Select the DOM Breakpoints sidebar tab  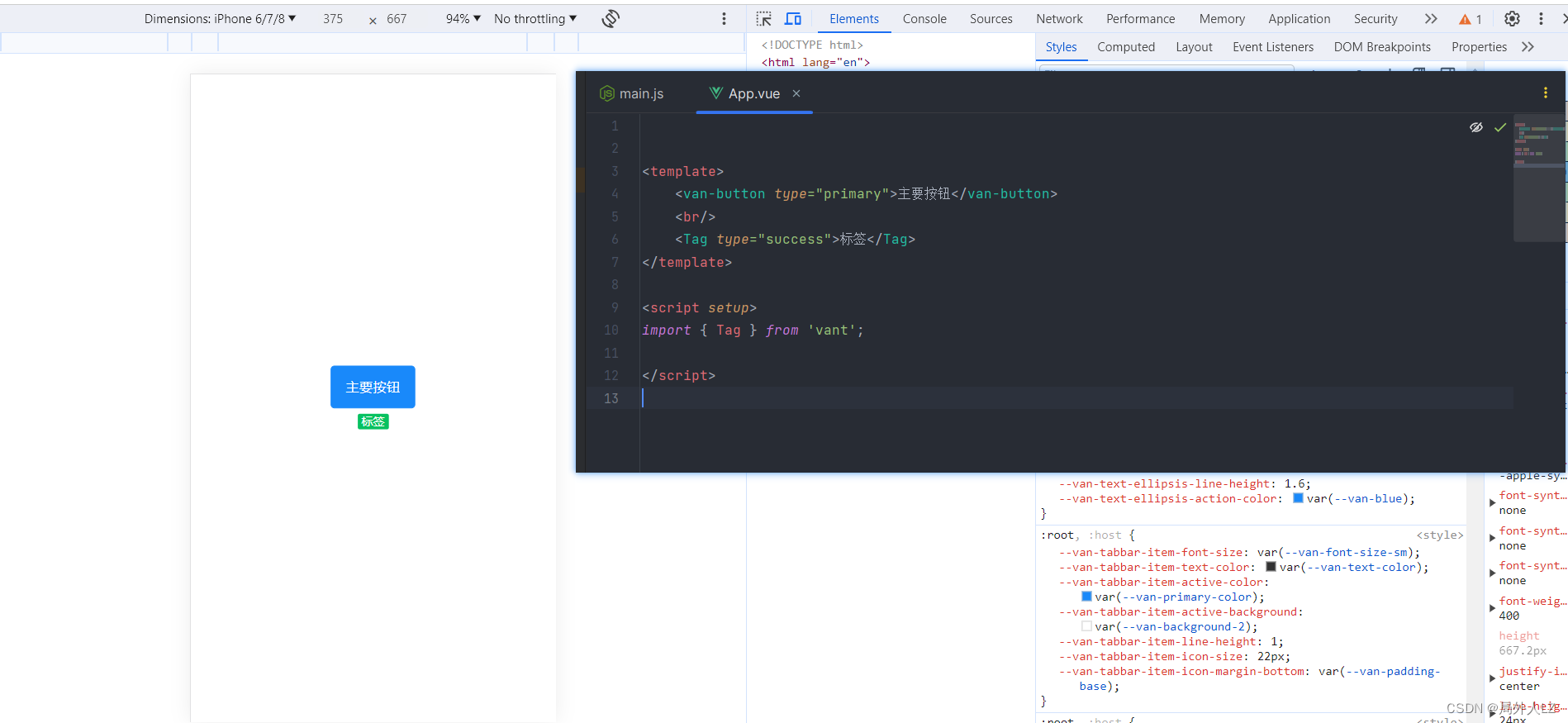[x=1381, y=47]
